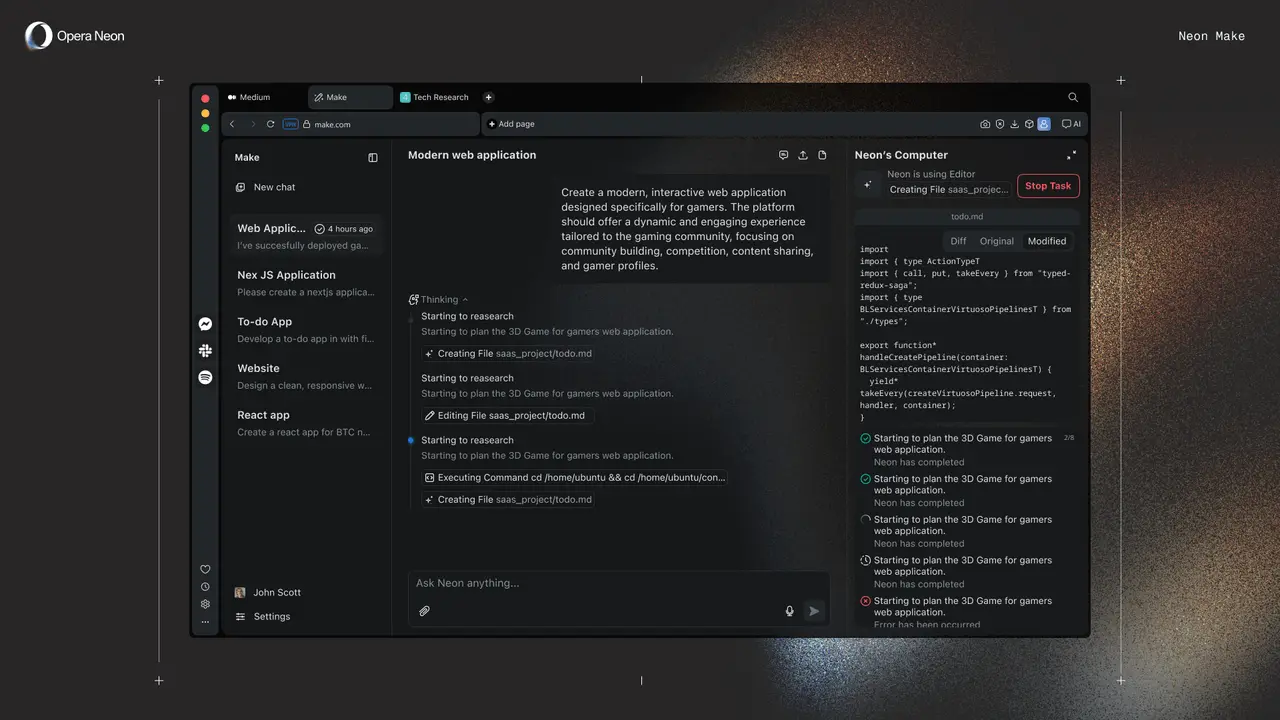Take a snapshot with the camera icon
The height and width of the screenshot is (720, 1280).
point(985,123)
